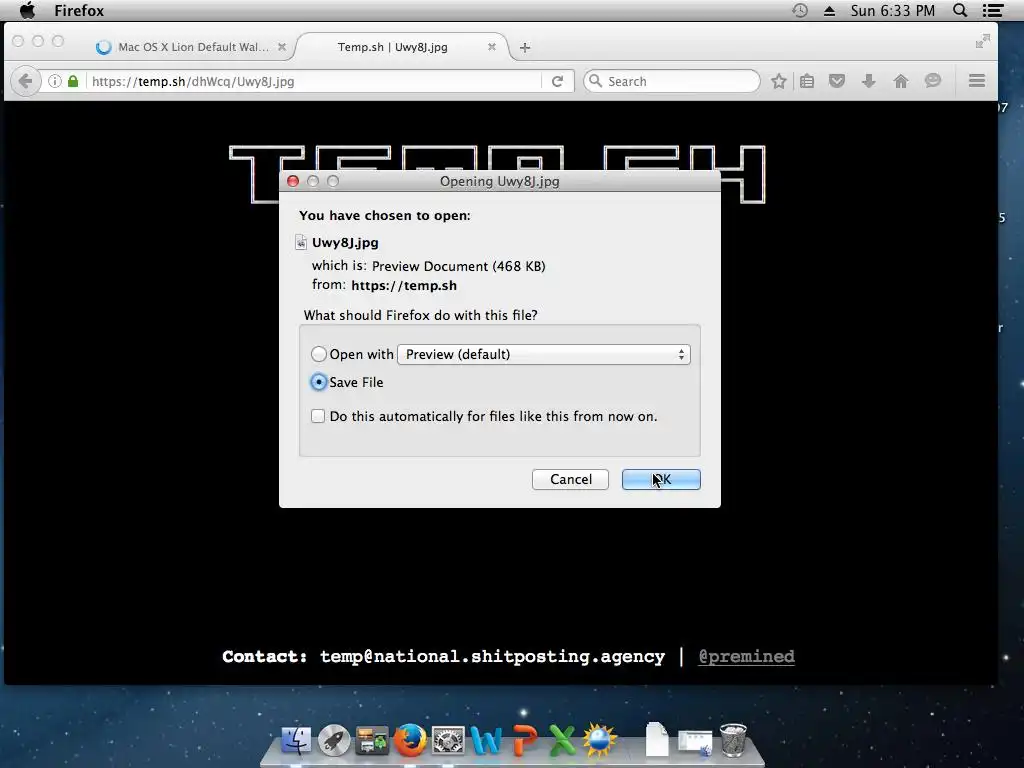Click the green secure padlock icon
Screen dimensions: 1024x768
73,81
